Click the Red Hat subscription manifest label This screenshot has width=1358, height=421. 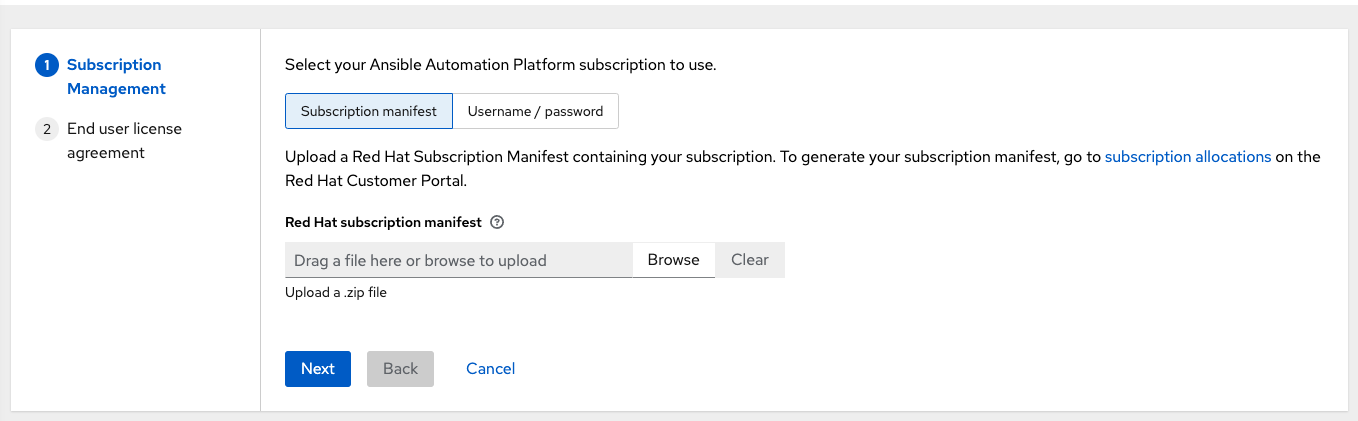(x=383, y=222)
